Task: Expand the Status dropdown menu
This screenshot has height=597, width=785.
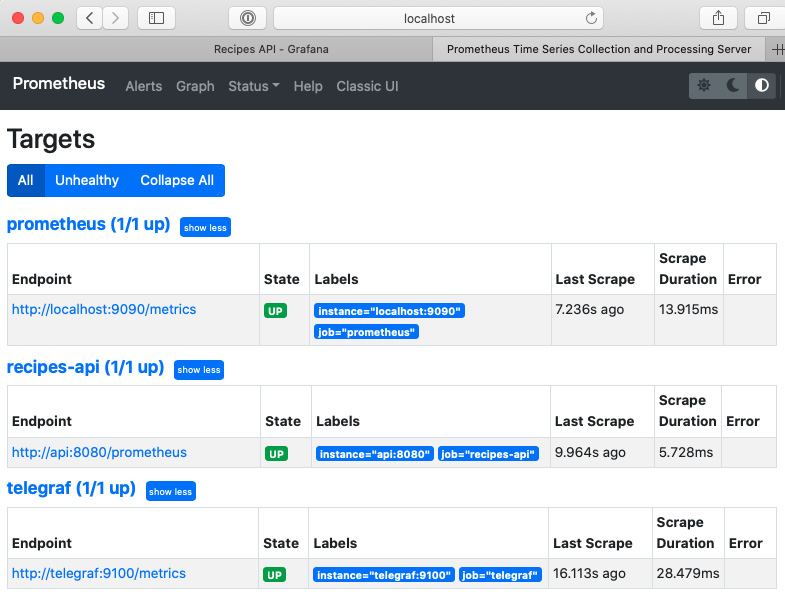Action: [254, 86]
